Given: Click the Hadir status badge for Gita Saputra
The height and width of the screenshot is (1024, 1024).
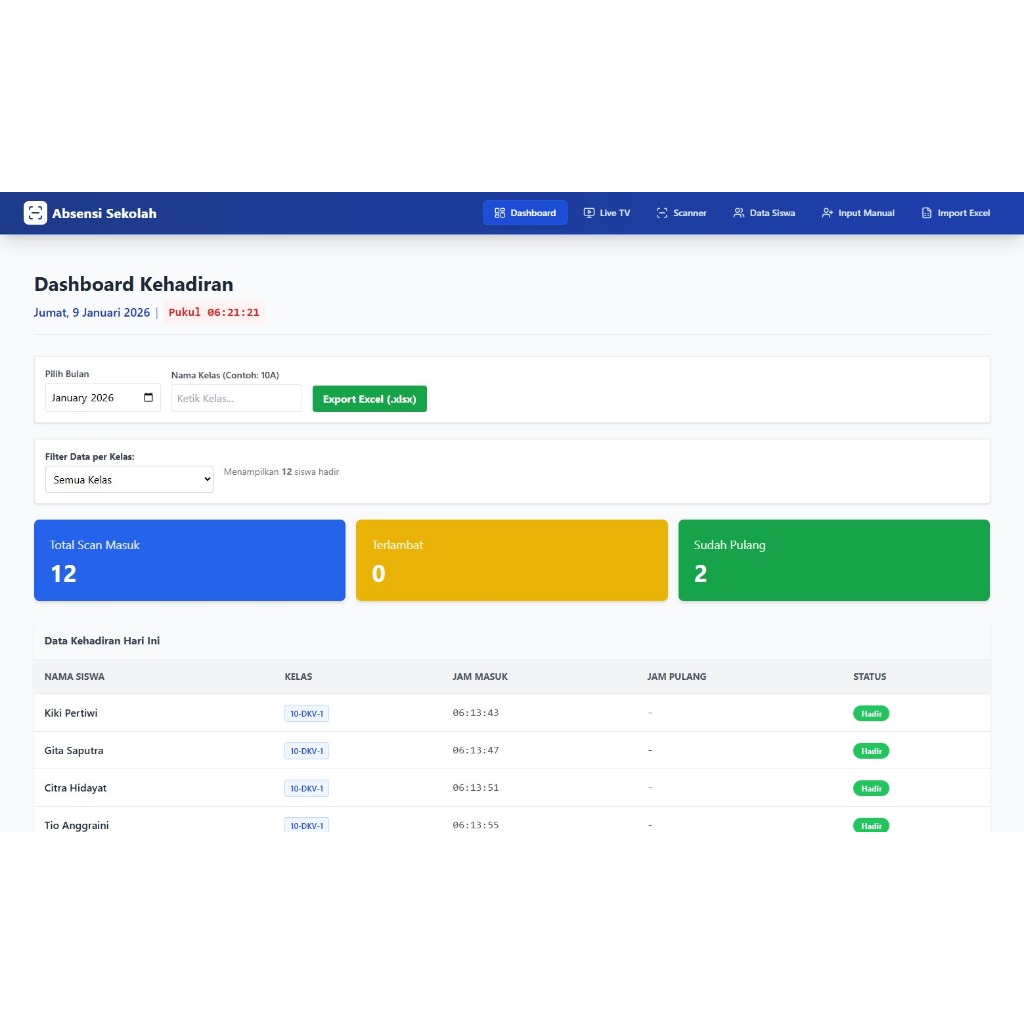Looking at the screenshot, I should coord(871,751).
